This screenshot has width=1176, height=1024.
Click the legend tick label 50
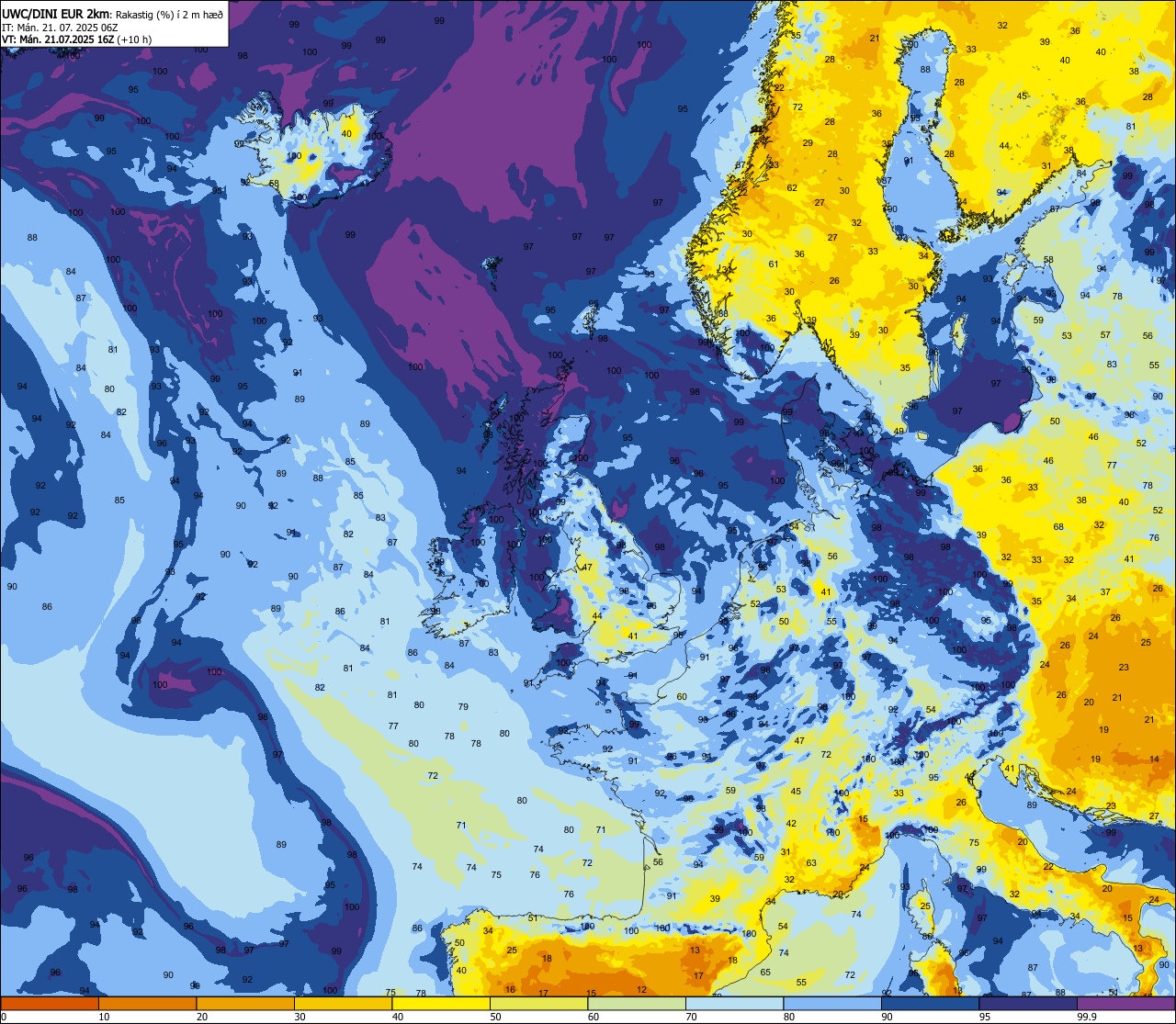pos(497,1018)
